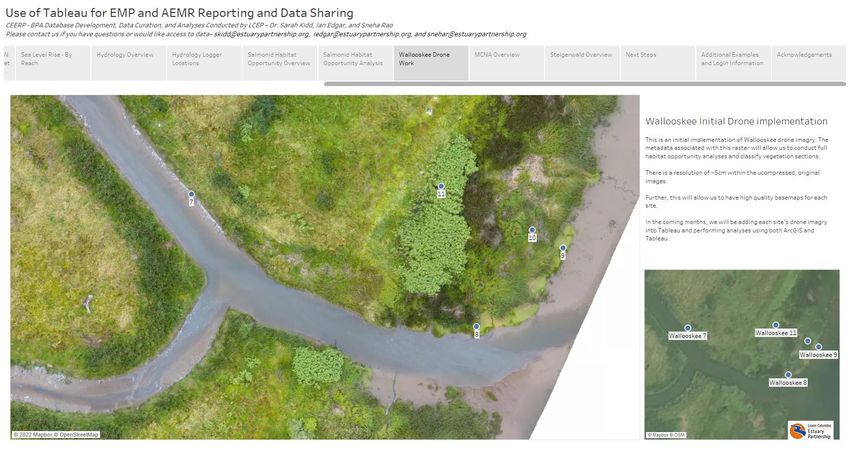Open the Sea Level Rise - By Reach tab
850x450 pixels.
53,63
